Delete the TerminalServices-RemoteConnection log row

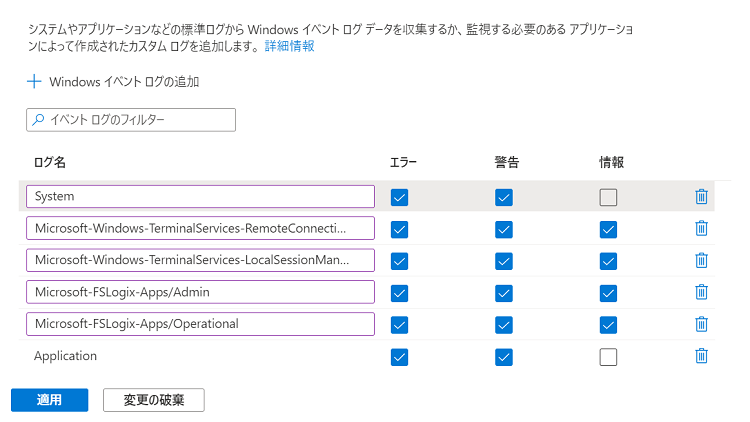click(x=701, y=229)
